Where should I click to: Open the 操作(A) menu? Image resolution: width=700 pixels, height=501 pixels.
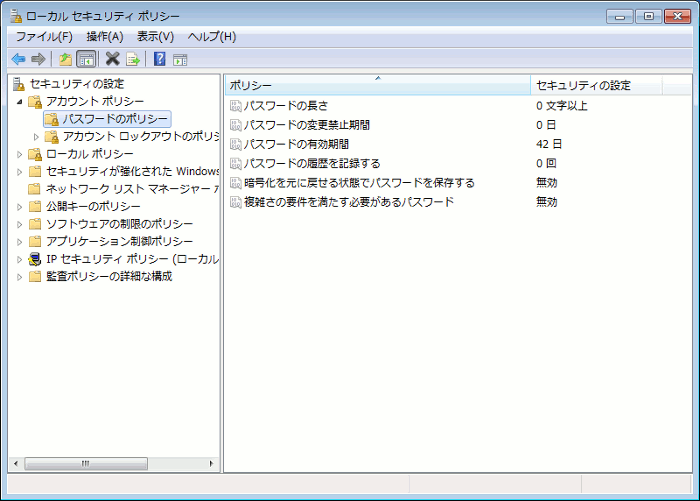[x=105, y=37]
